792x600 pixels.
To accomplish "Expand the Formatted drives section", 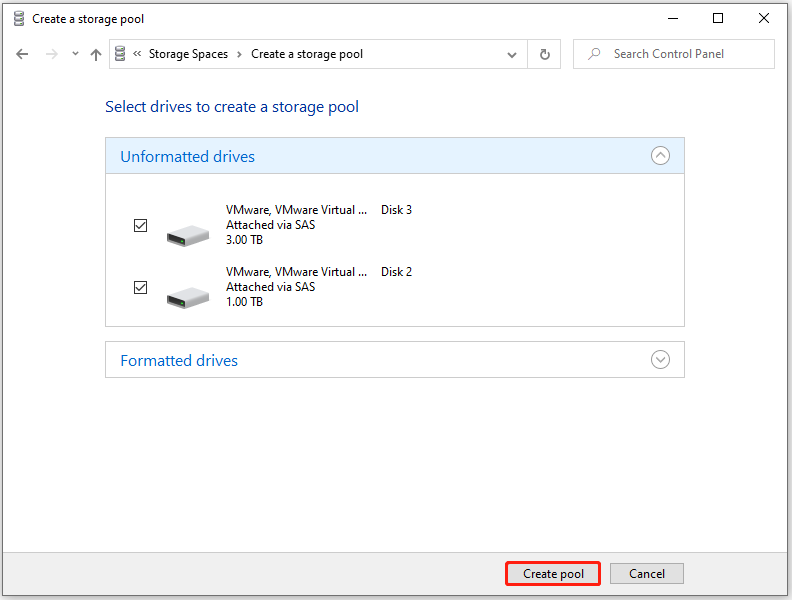I will pyautogui.click(x=660, y=360).
